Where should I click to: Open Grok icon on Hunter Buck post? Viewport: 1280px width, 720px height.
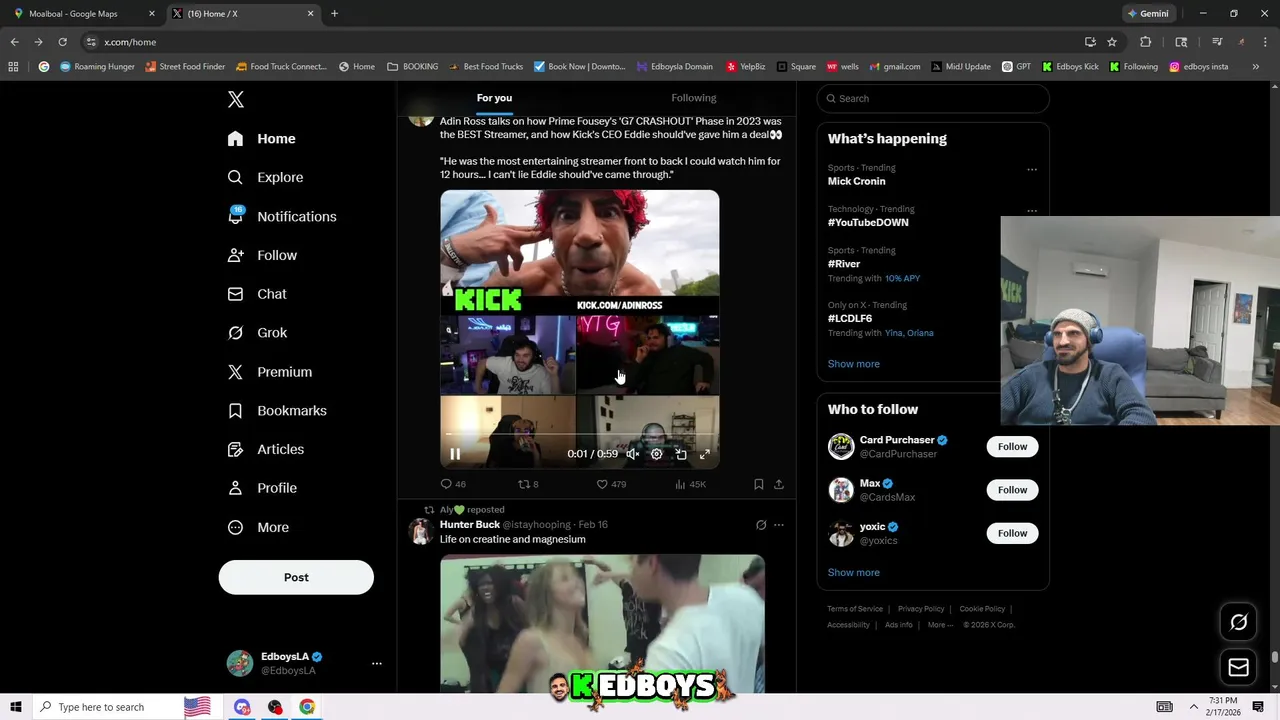761,525
